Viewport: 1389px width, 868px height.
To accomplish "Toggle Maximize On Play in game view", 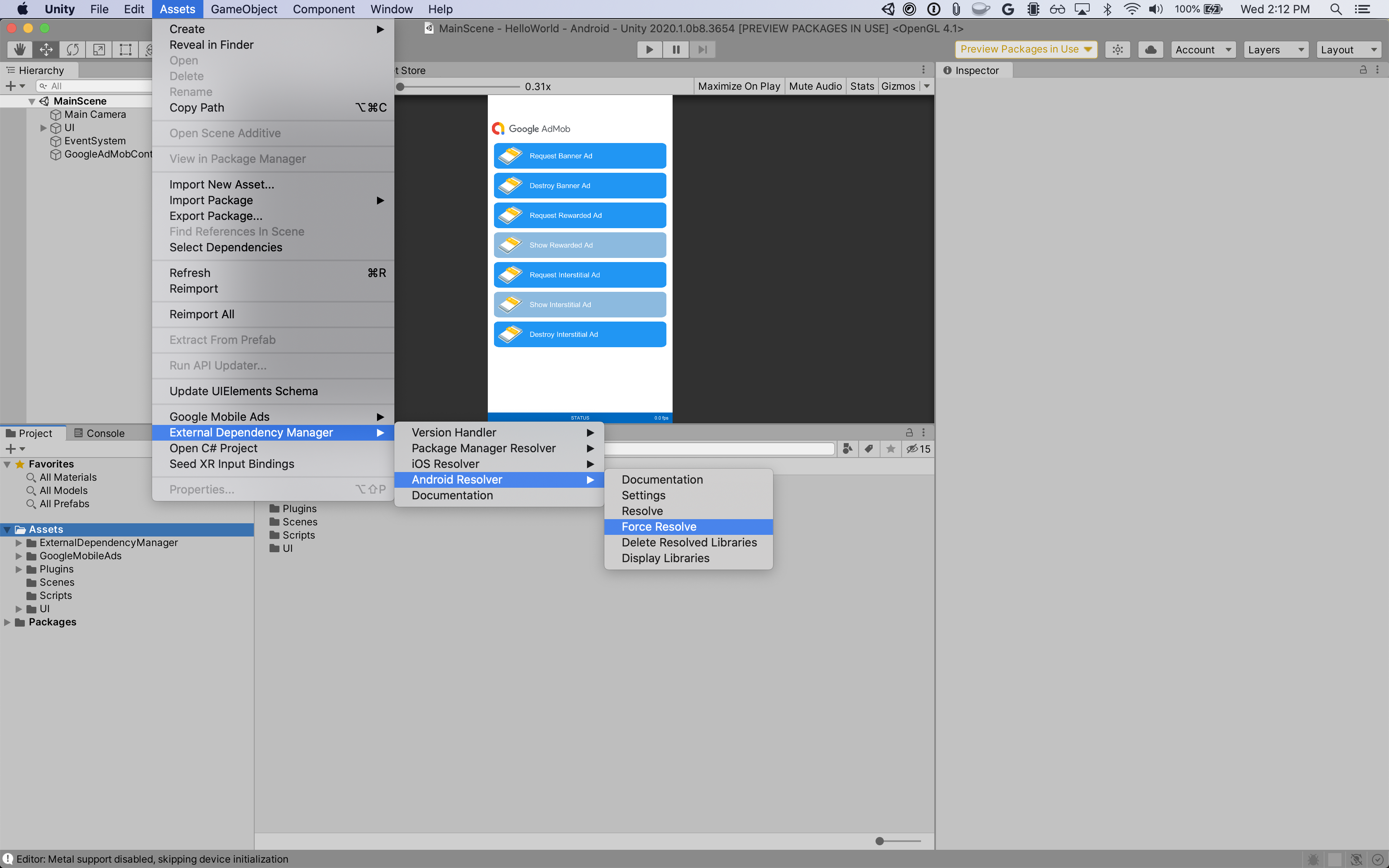I will pyautogui.click(x=737, y=86).
